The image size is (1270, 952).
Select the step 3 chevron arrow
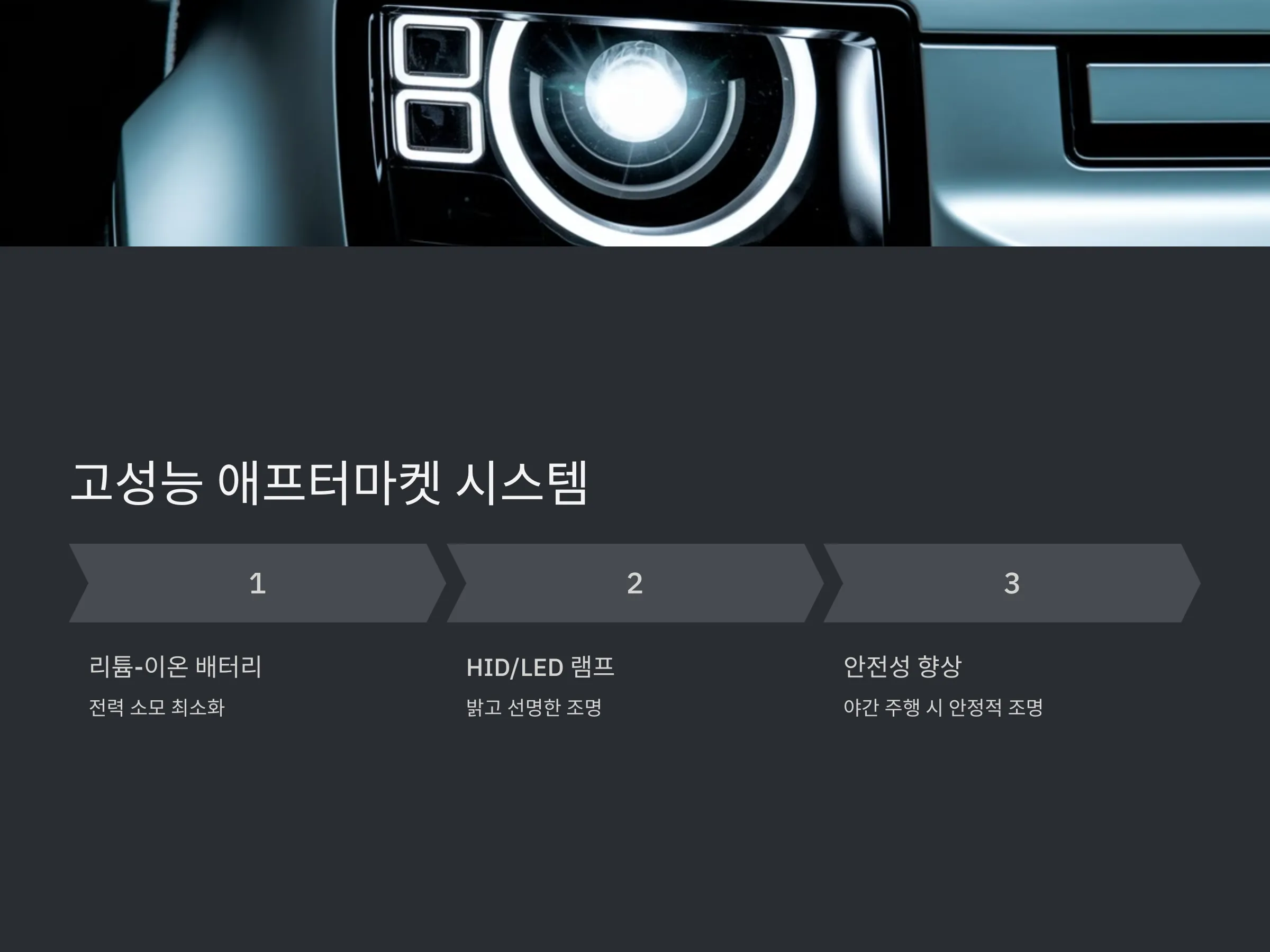1012,583
